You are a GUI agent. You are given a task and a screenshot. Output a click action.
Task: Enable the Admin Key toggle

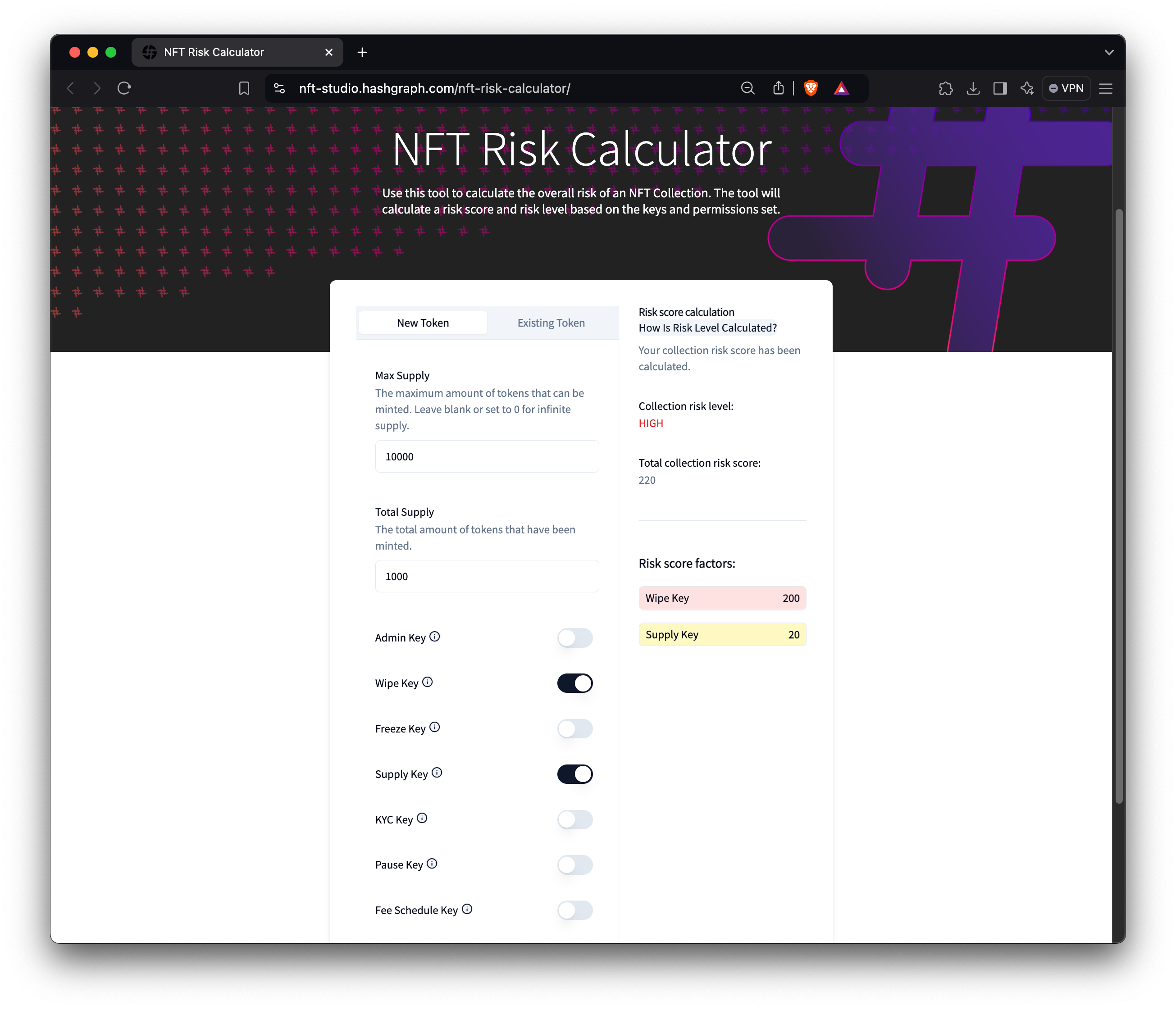tap(574, 638)
